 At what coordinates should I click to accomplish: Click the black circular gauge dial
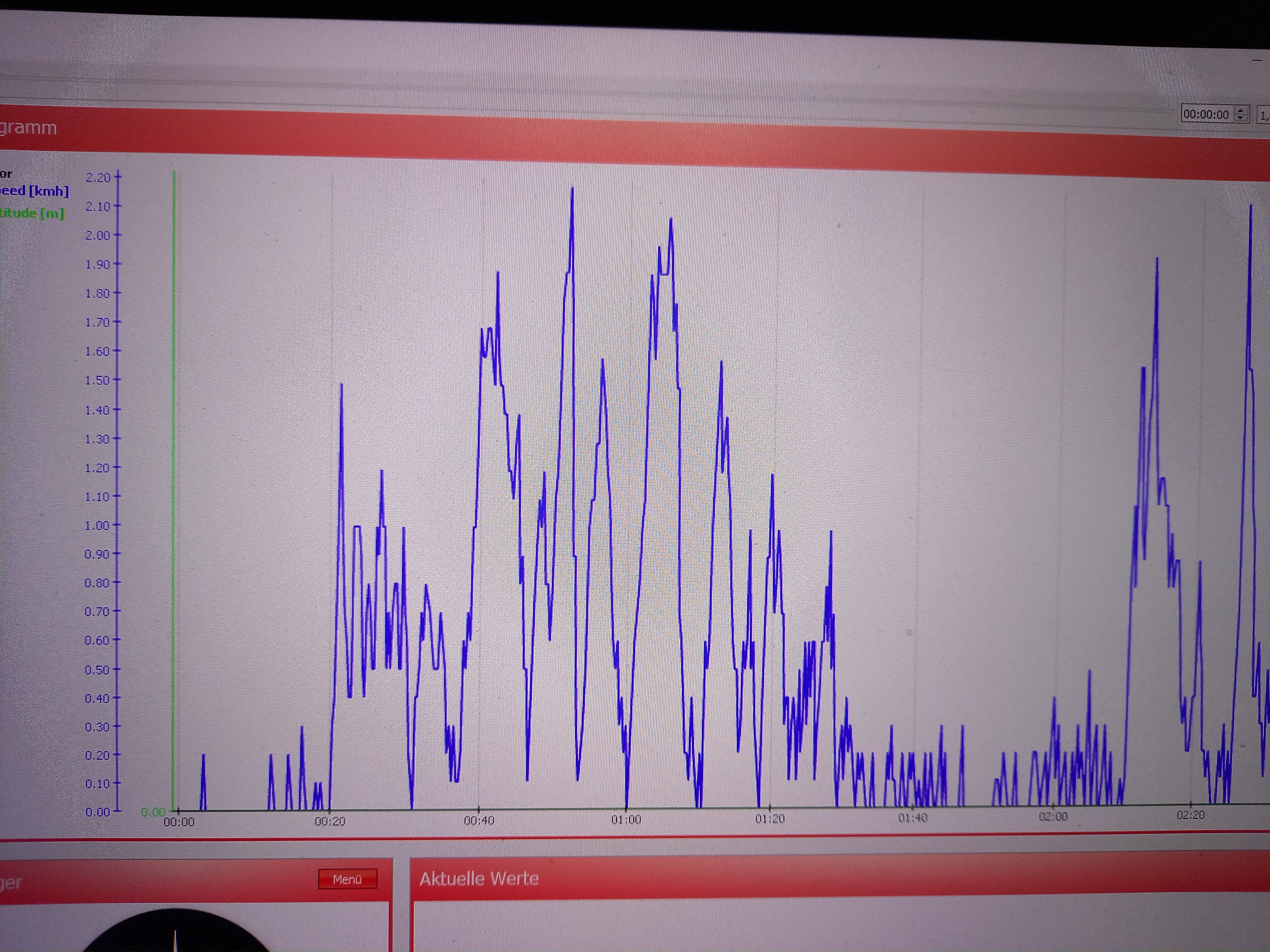coord(175,933)
